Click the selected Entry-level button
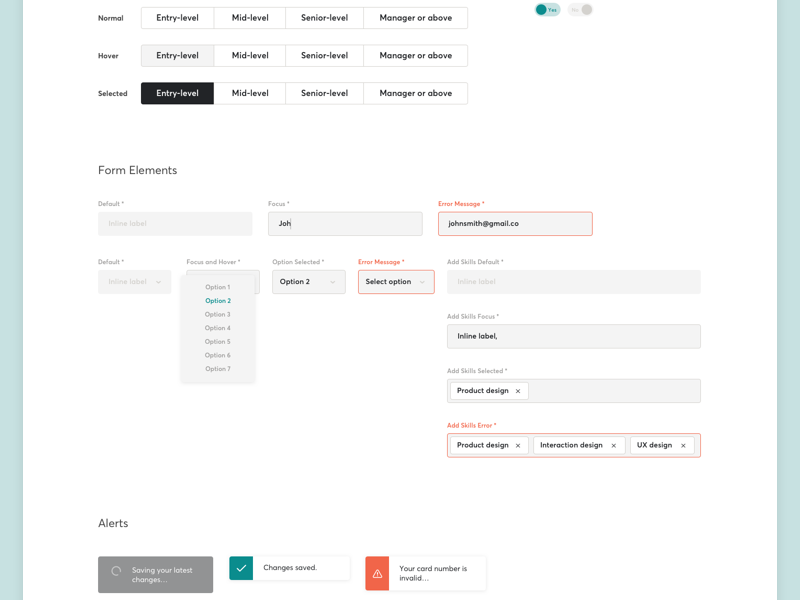Viewport: 800px width, 600px height. coord(177,93)
